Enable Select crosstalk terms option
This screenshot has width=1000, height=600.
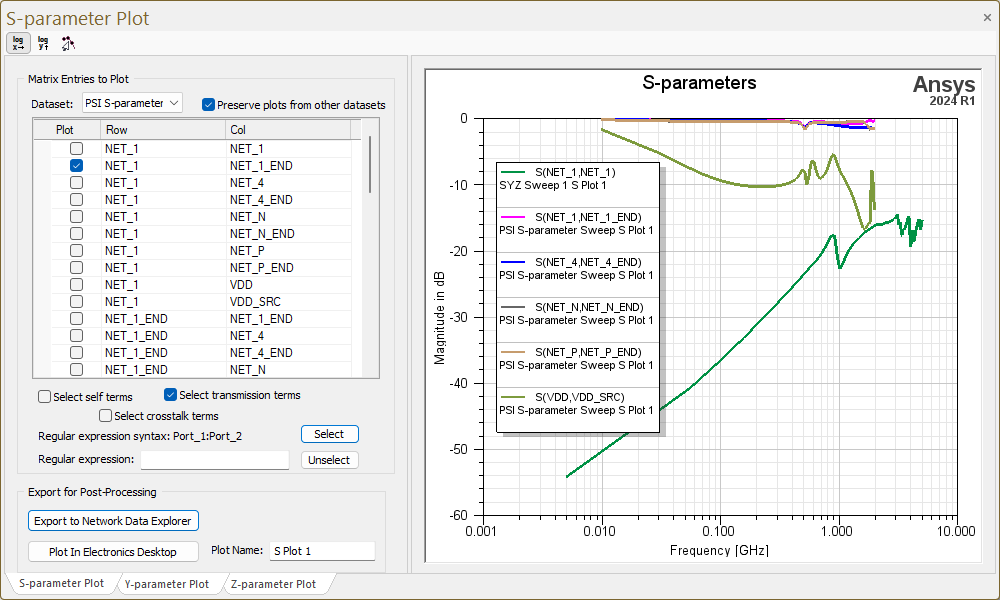(105, 415)
